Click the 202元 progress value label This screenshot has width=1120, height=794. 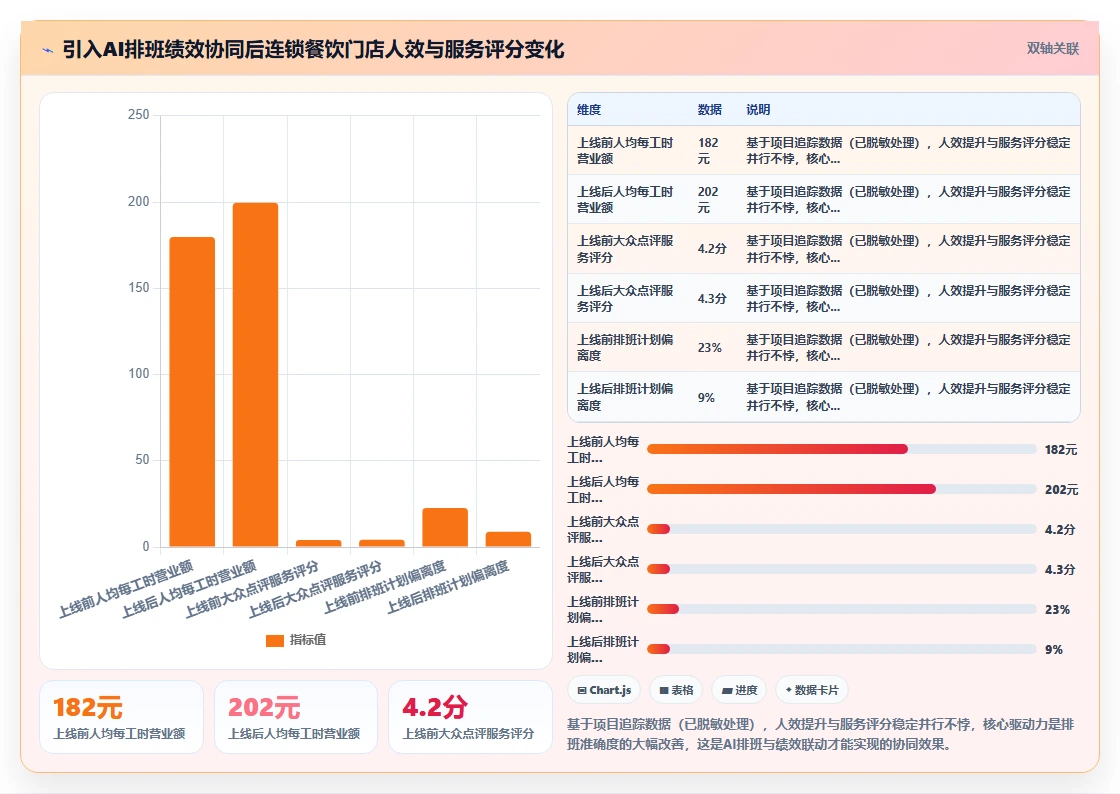click(x=1061, y=490)
